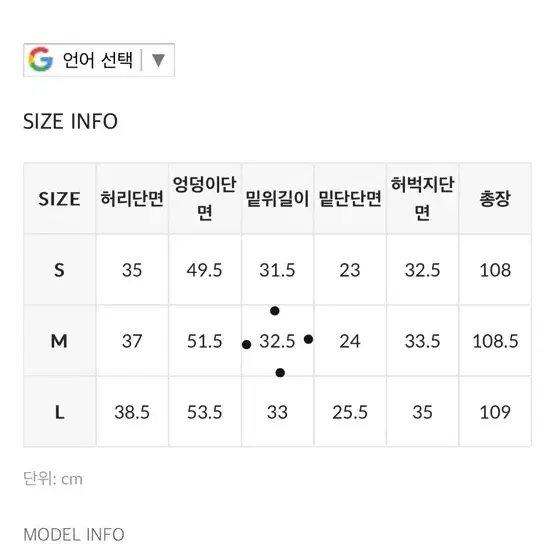Click the highlighted 32.5 cell
Image resolution: width=555 pixels, height=555 pixels.
277,341
